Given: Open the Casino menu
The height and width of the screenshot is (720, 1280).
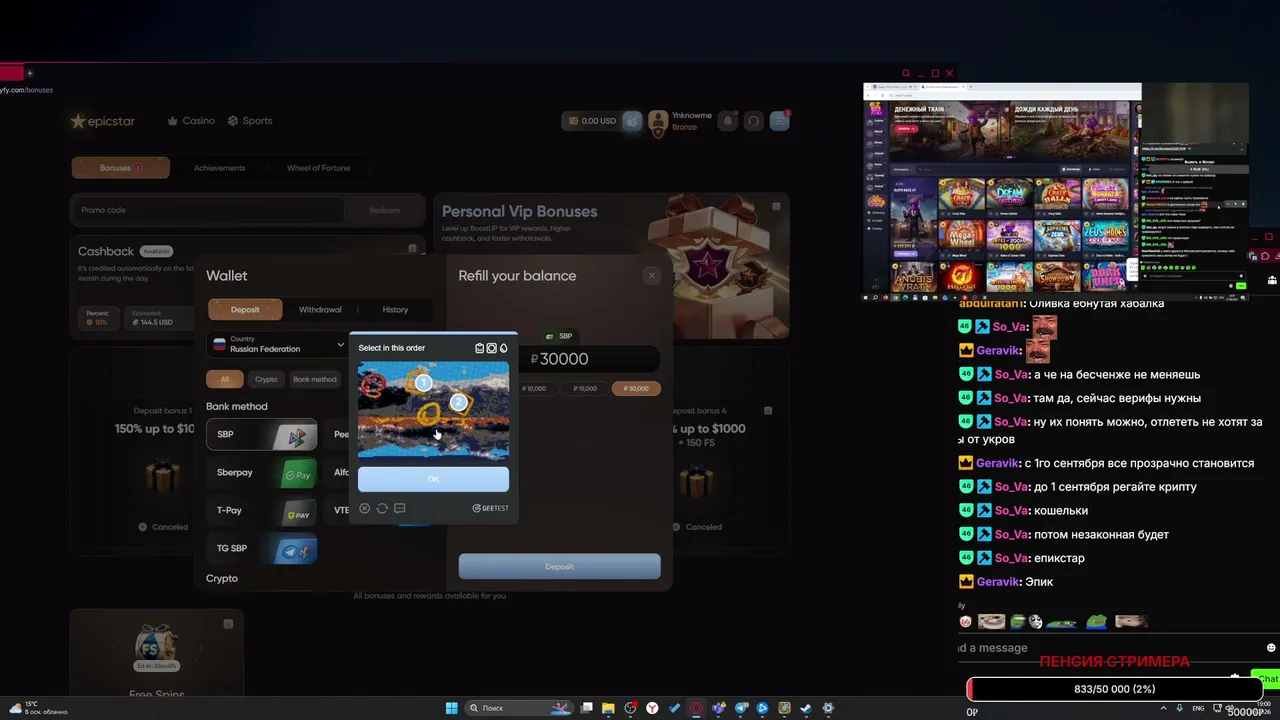Looking at the screenshot, I should [191, 121].
